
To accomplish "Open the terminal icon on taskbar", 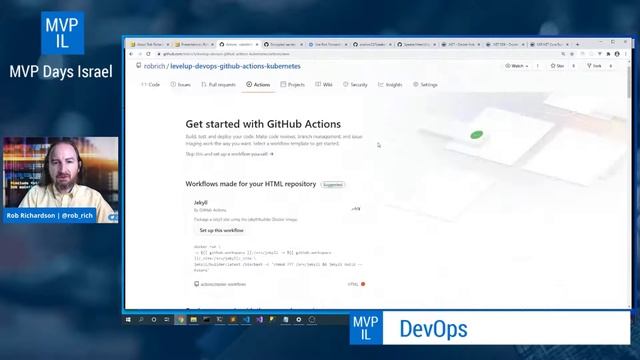I will coord(207,320).
